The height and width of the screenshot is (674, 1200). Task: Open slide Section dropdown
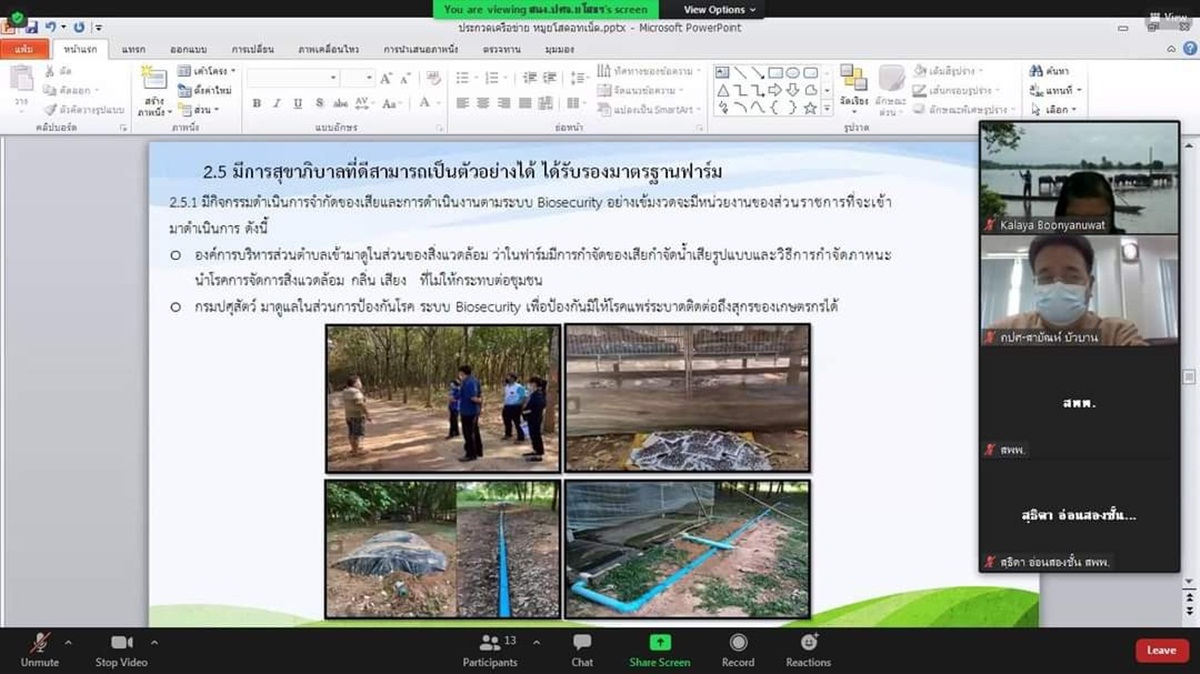[198, 109]
